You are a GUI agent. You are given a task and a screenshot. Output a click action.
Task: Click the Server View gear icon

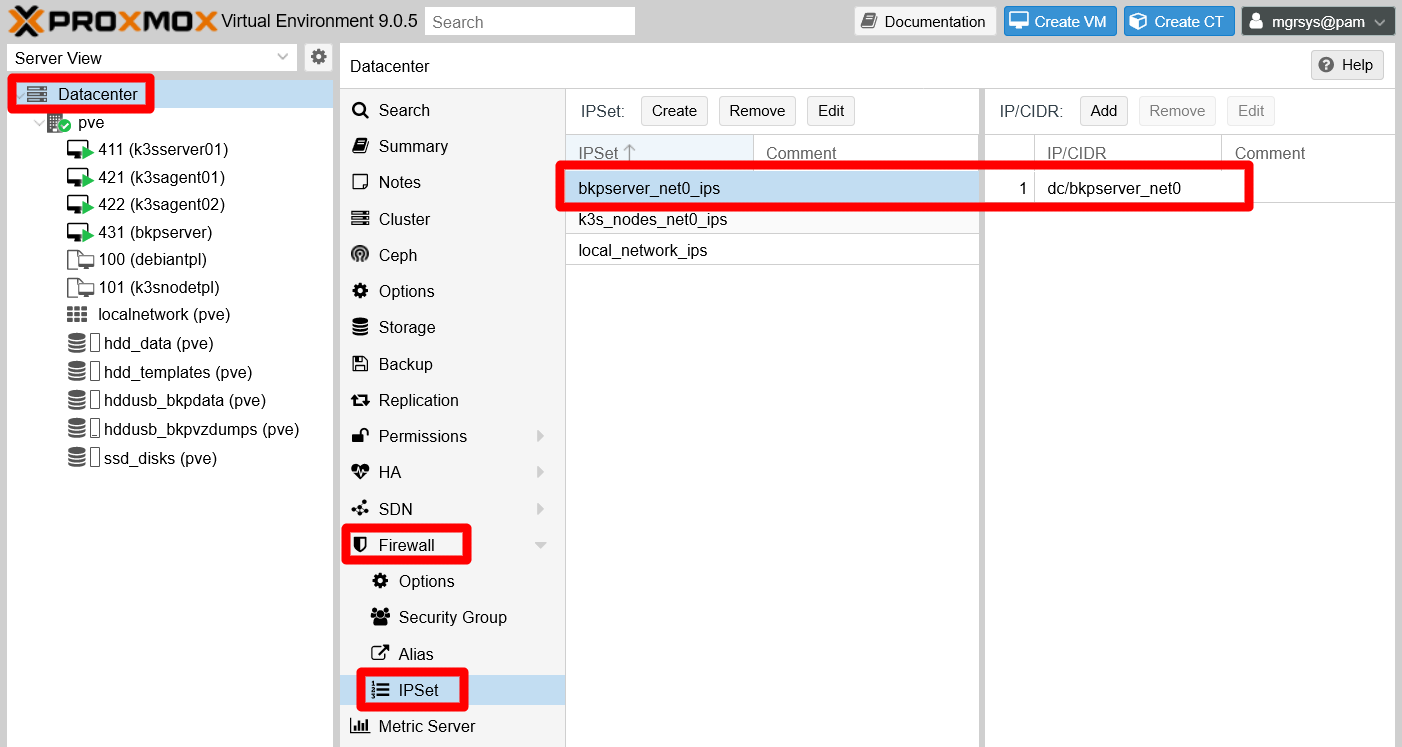pyautogui.click(x=318, y=57)
